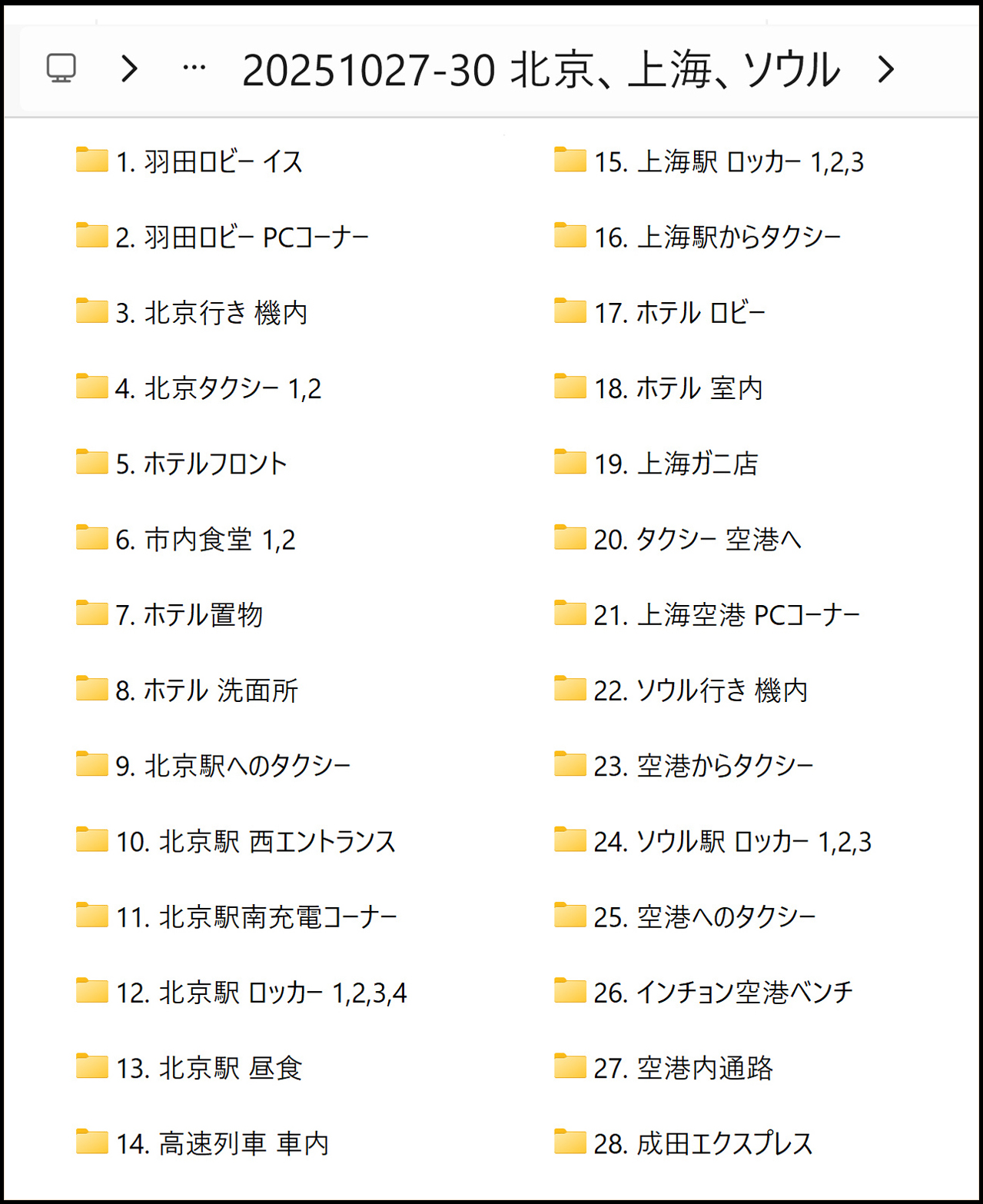Click folder icon of 24. ソウル駅 ロッカー

[570, 840]
